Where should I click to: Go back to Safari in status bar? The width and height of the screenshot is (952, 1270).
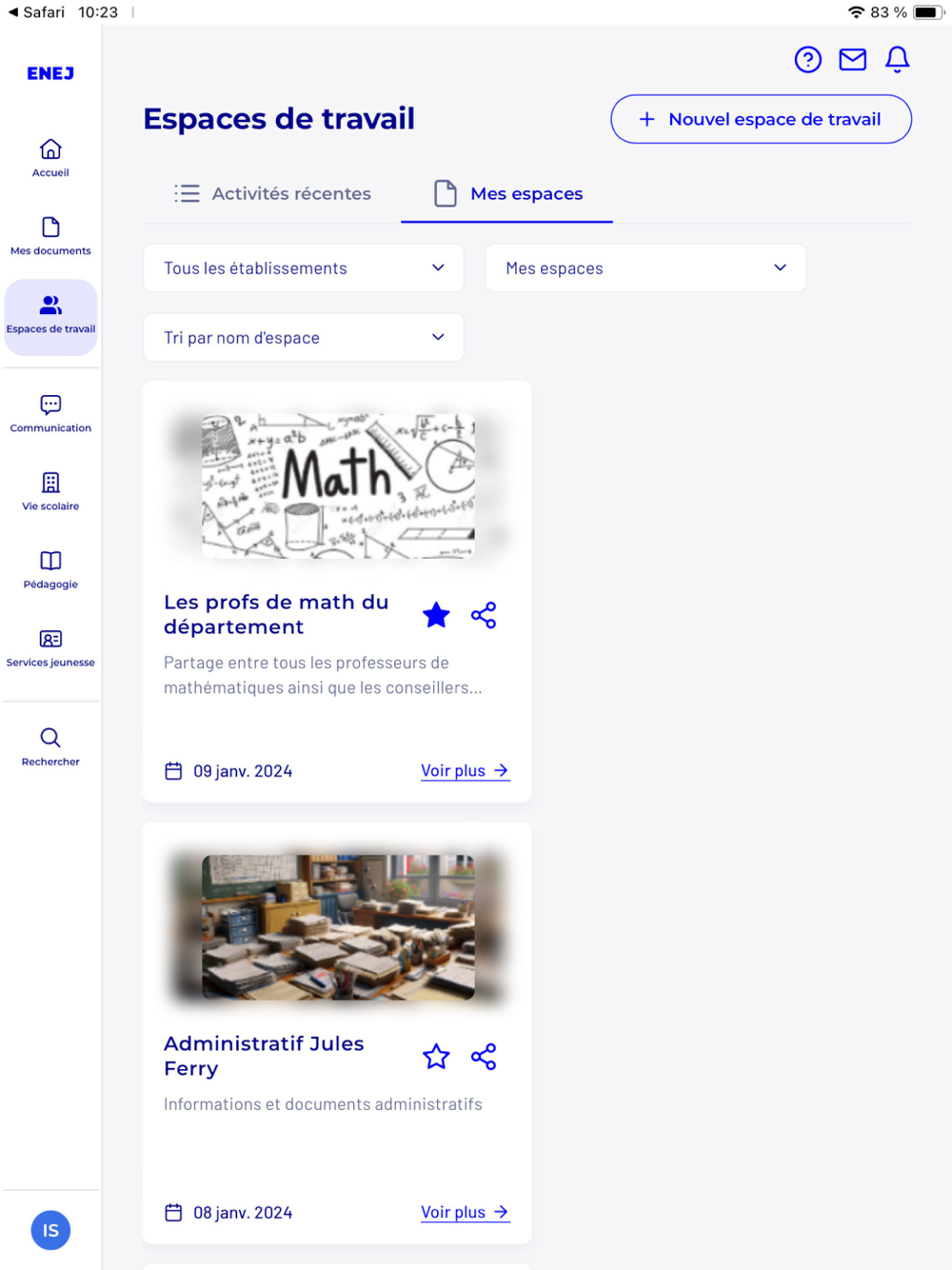[36, 12]
